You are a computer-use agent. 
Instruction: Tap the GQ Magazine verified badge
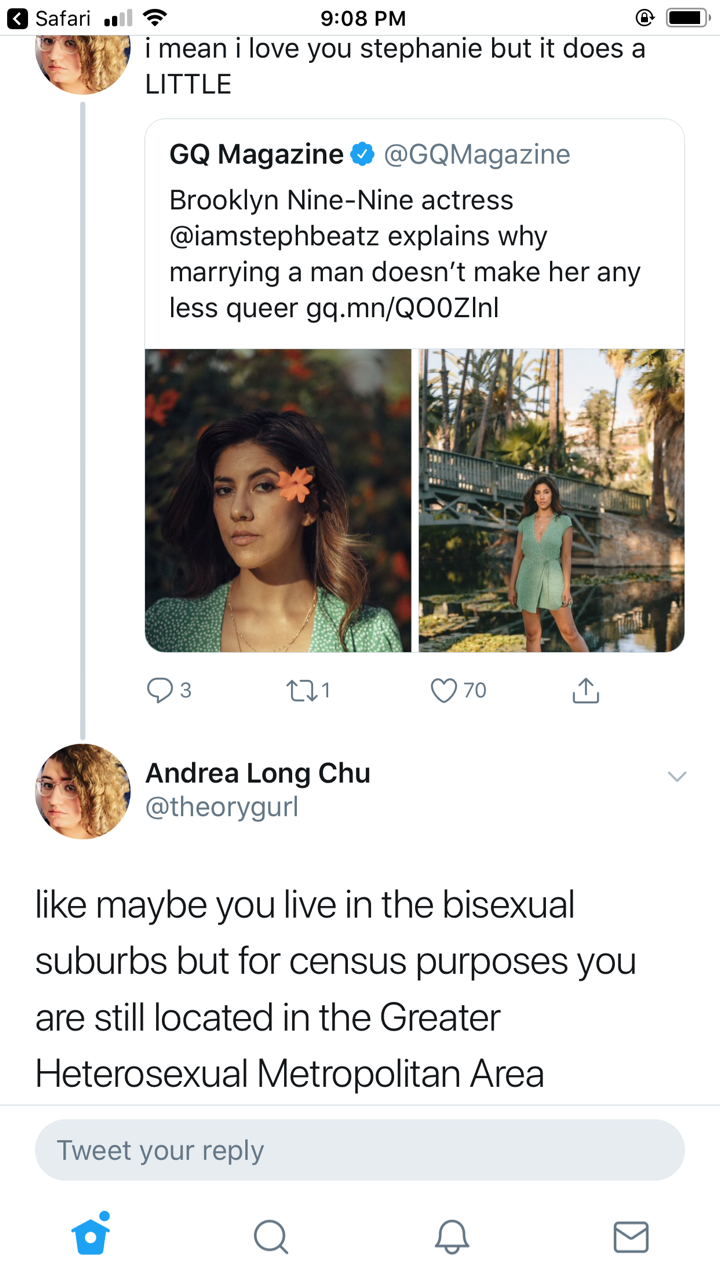[x=362, y=154]
